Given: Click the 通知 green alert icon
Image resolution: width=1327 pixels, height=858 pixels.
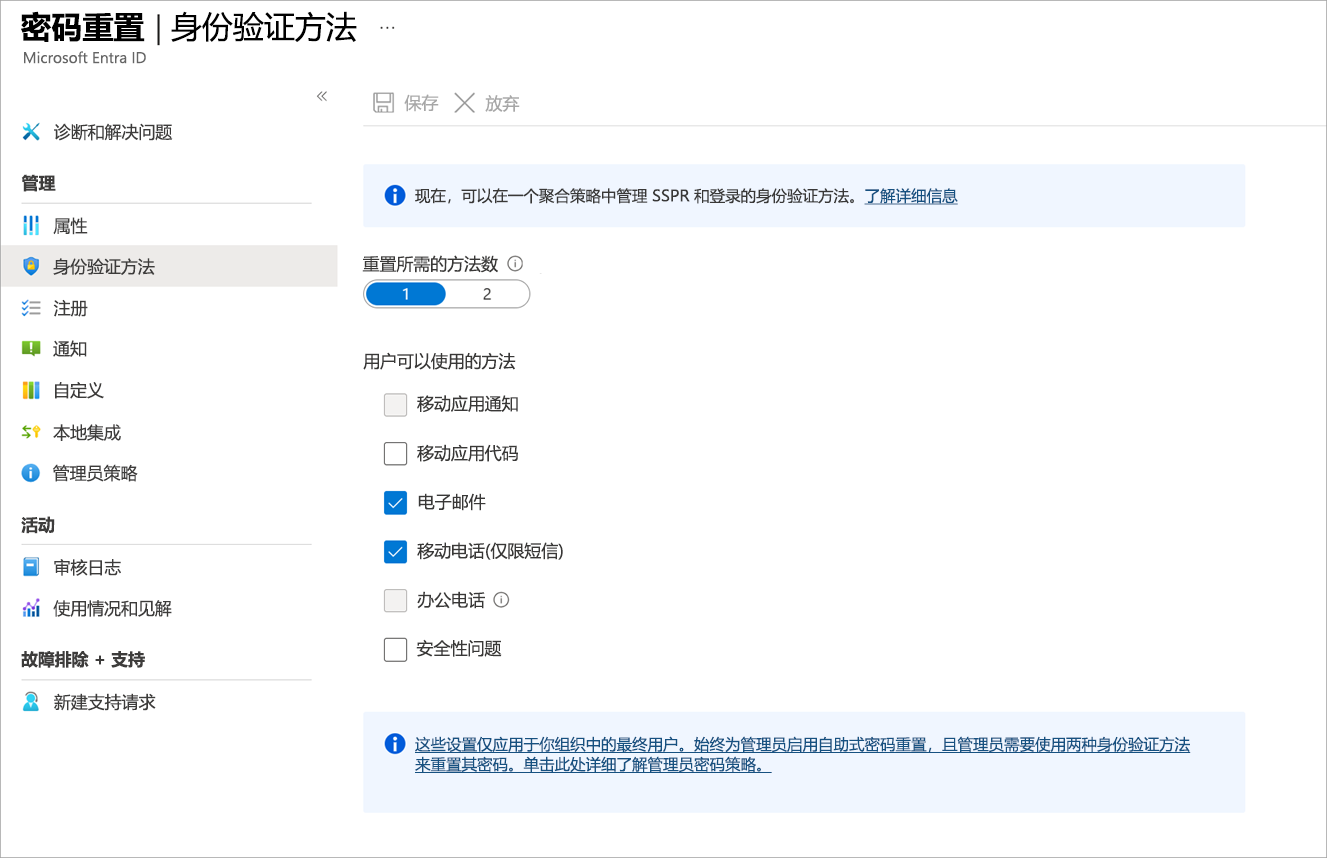Looking at the screenshot, I should [31, 349].
